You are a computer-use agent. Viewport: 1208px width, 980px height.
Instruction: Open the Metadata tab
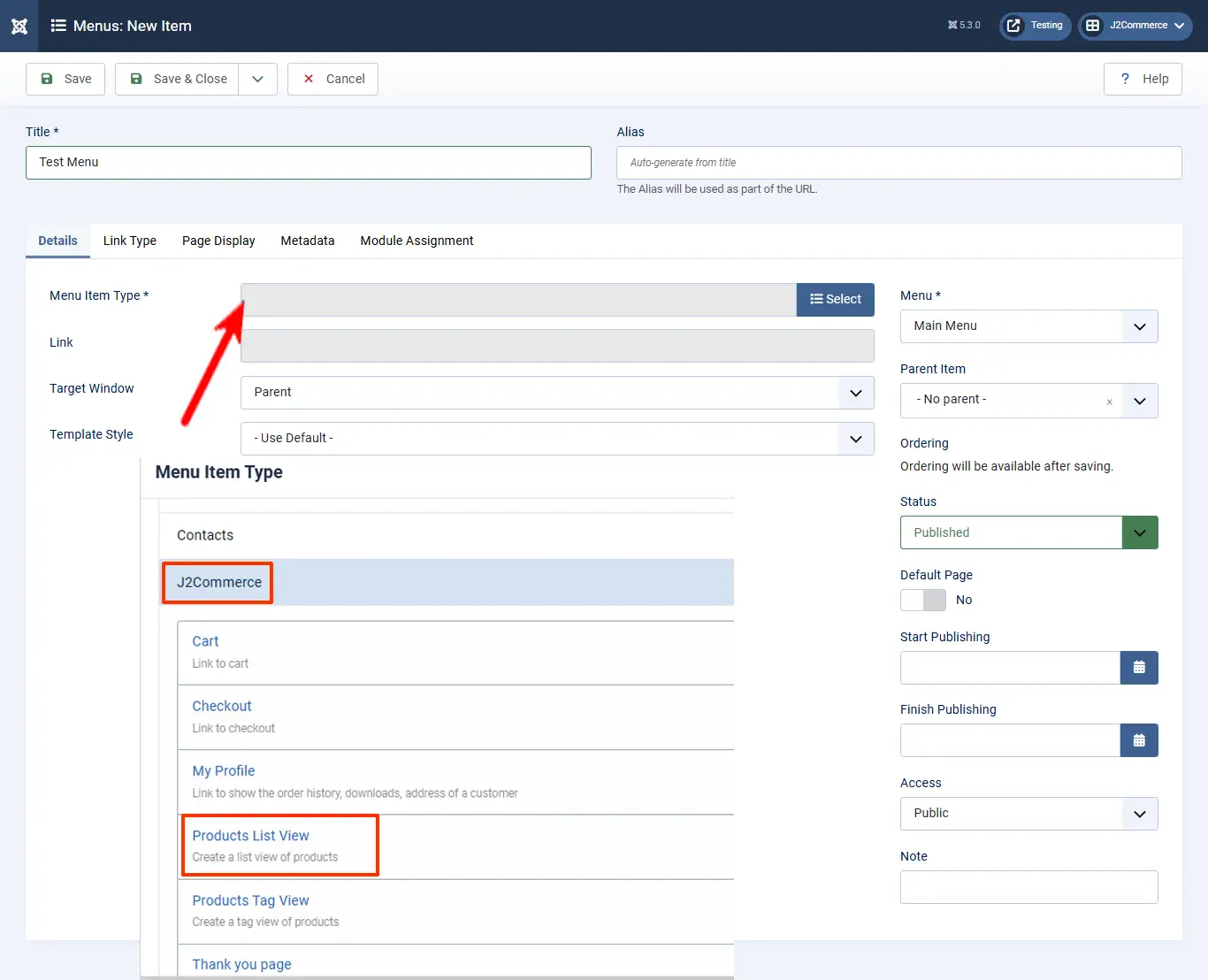click(x=308, y=241)
